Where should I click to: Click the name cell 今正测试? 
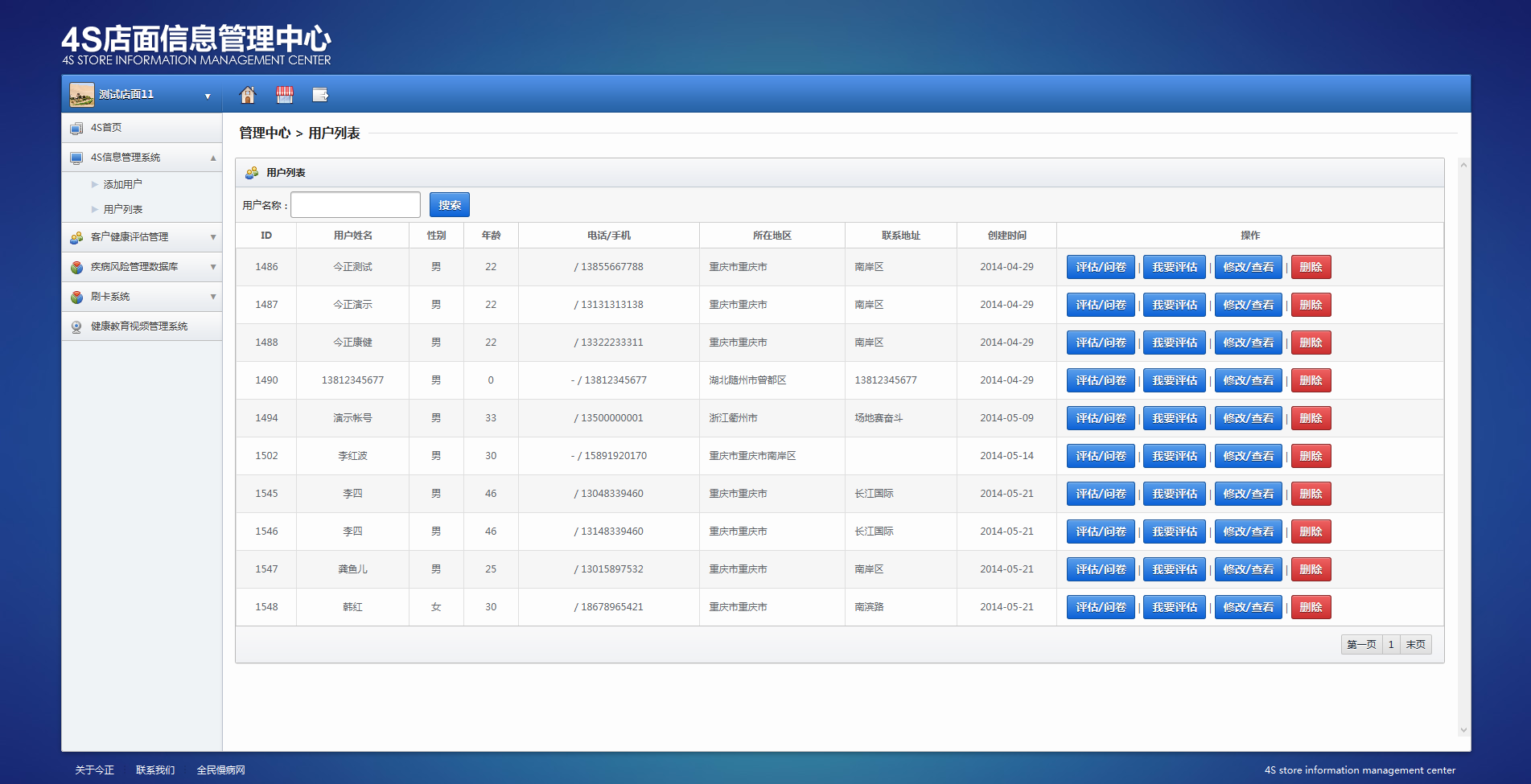353,267
